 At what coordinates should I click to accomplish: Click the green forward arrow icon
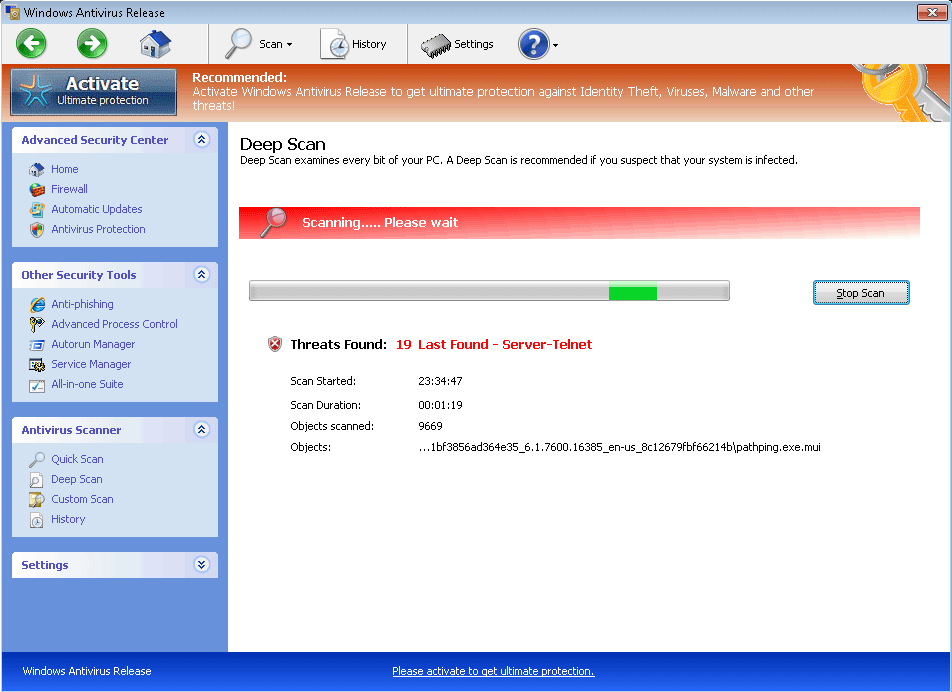click(92, 43)
